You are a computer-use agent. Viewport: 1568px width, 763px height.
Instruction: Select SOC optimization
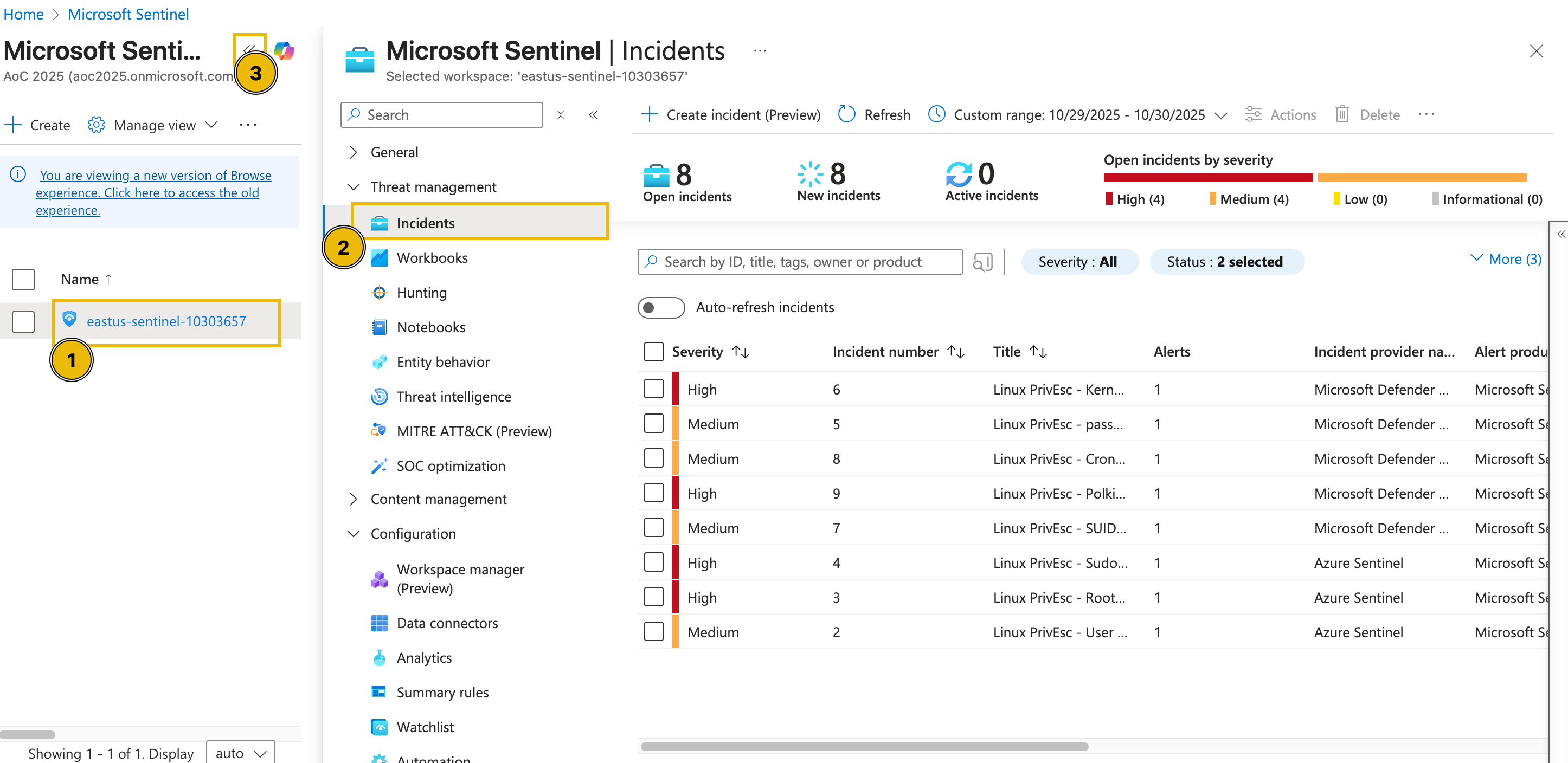coord(451,465)
